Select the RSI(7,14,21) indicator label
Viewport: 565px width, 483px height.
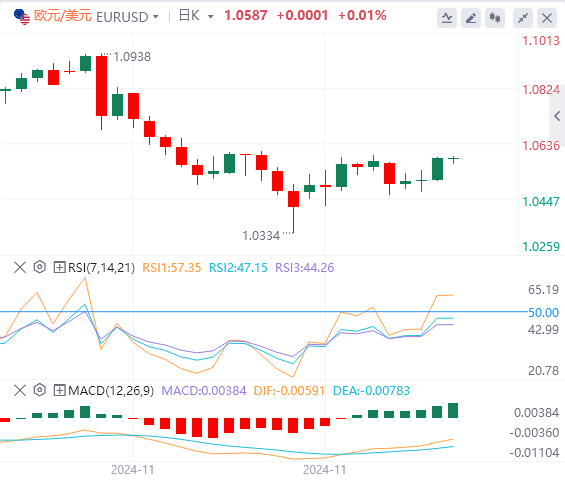click(102, 267)
